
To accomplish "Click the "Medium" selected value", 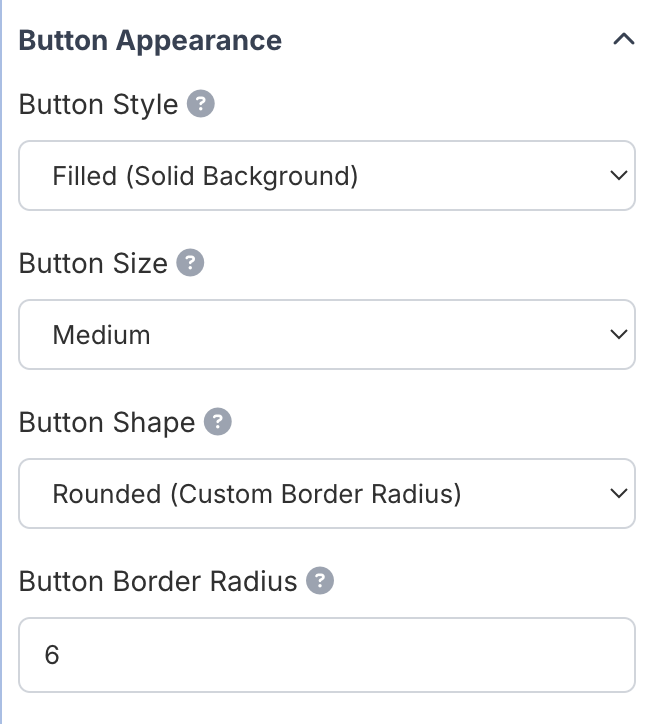I will click(101, 335).
